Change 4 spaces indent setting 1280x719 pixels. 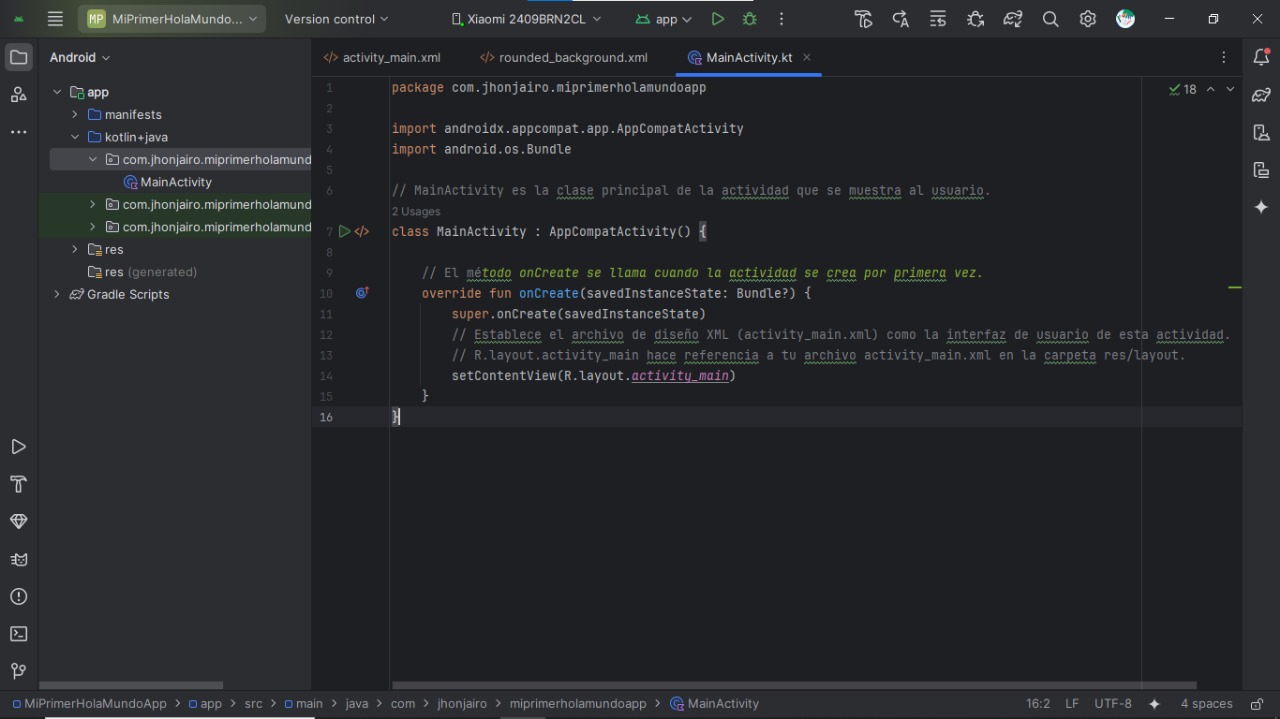[1206, 704]
